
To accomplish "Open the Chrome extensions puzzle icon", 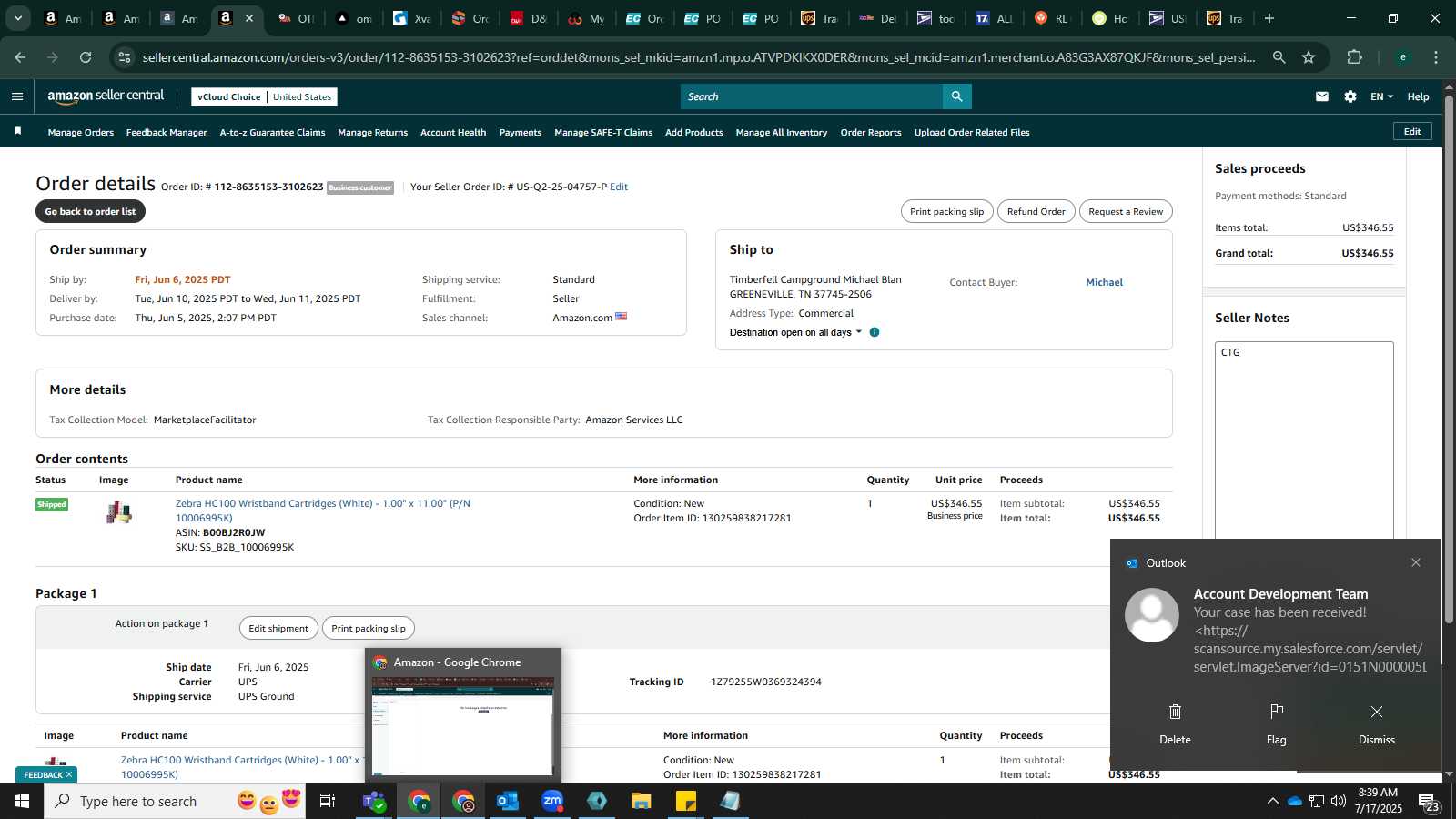I will point(1354,57).
